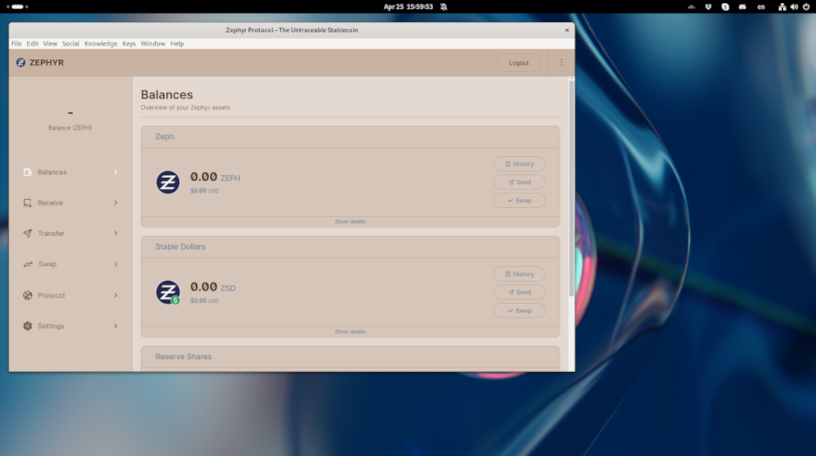Click the volume speaker icon in system tray
Screen dimensions: 816x456
click(x=794, y=7)
